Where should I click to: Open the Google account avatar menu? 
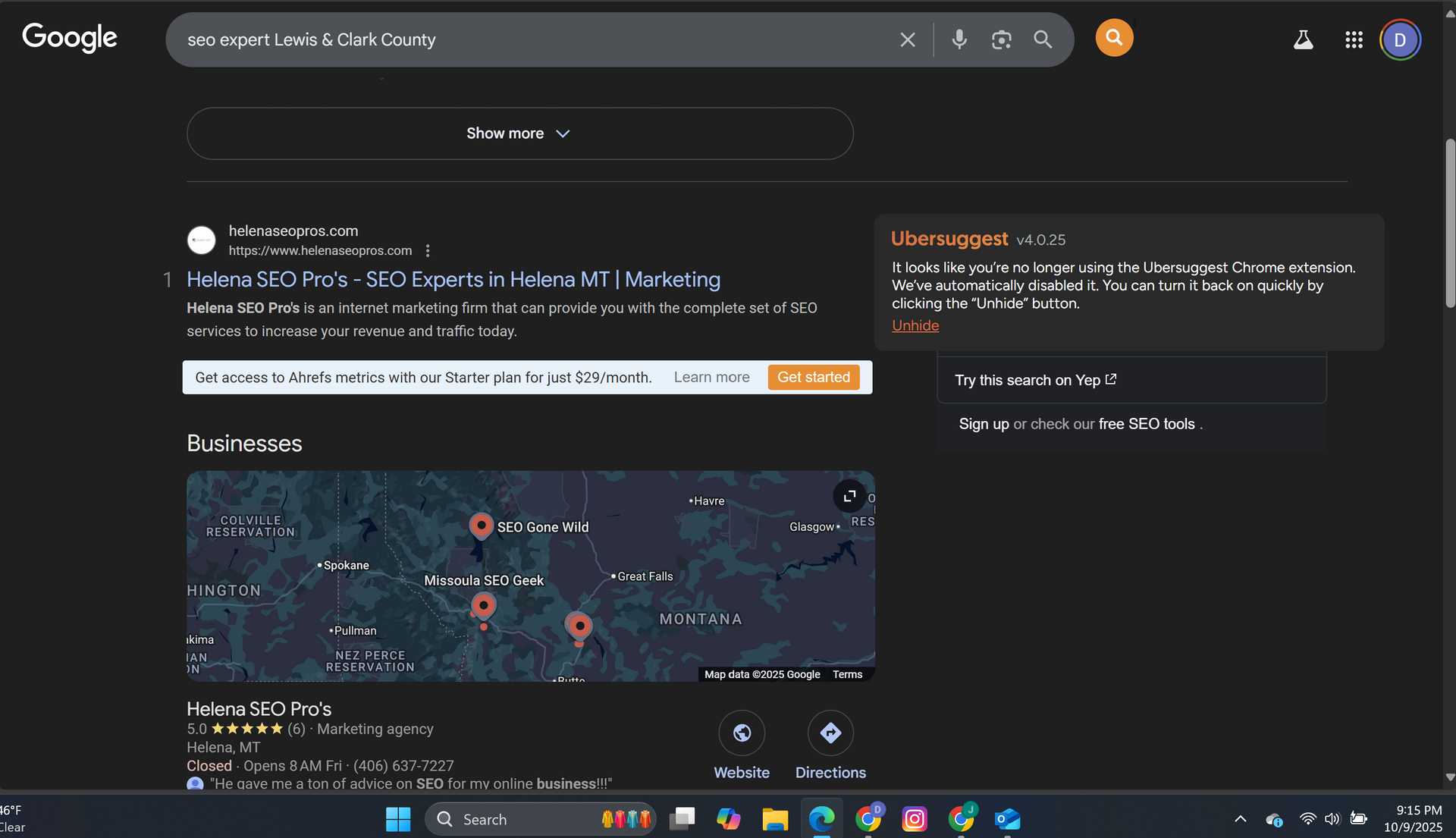(1400, 40)
